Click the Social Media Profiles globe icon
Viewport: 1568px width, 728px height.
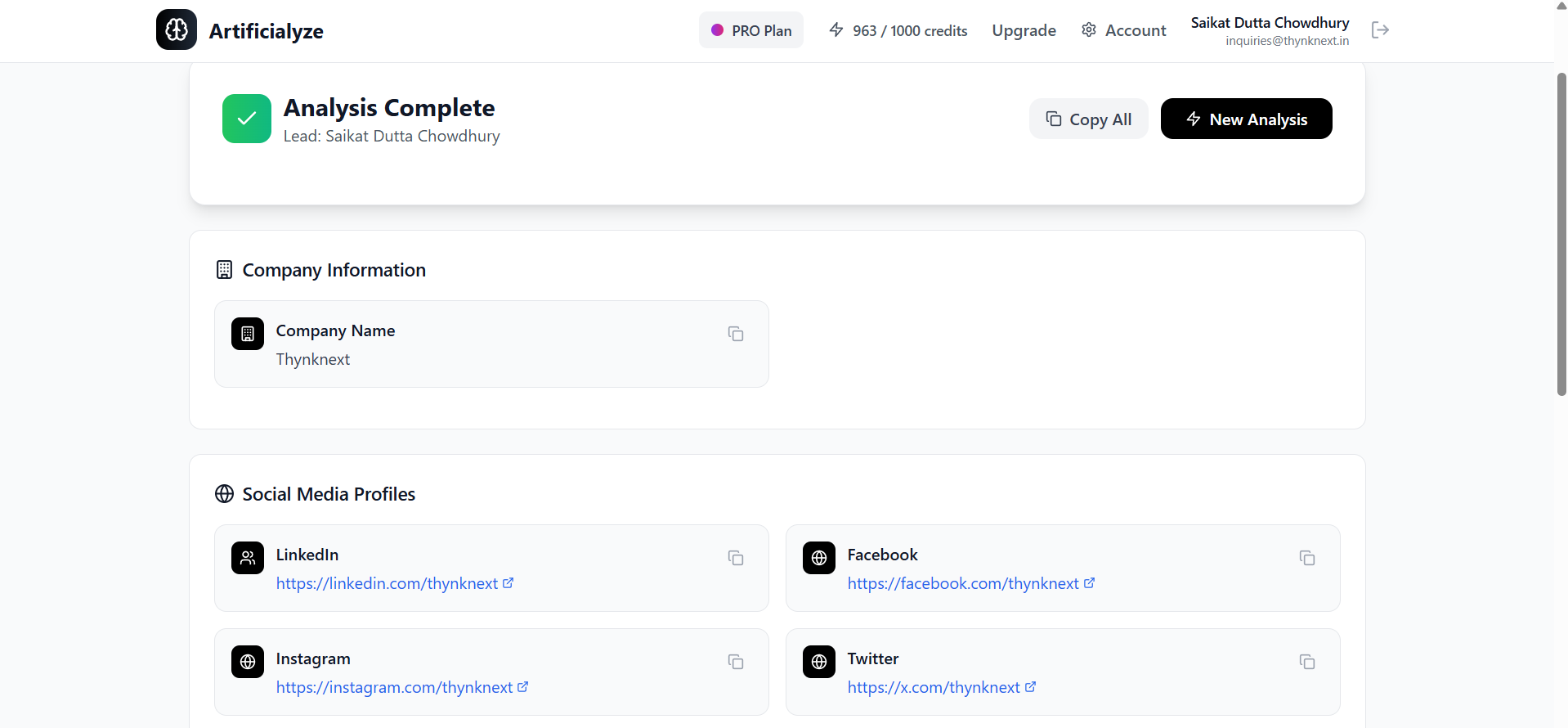pos(224,494)
